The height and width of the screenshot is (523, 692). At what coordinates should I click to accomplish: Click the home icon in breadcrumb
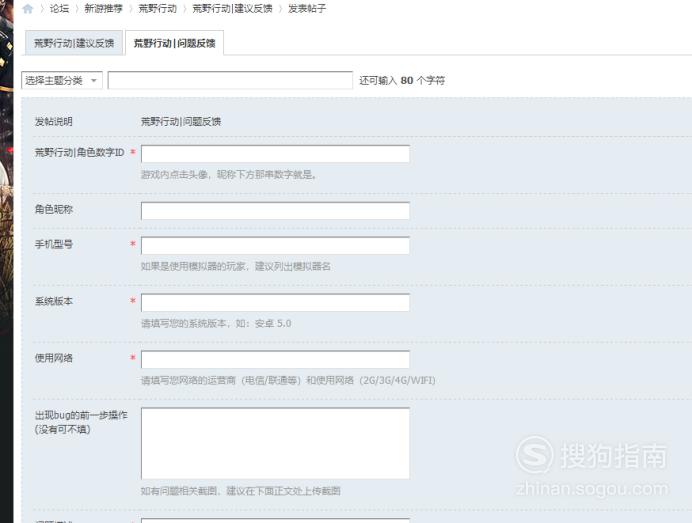(x=28, y=8)
